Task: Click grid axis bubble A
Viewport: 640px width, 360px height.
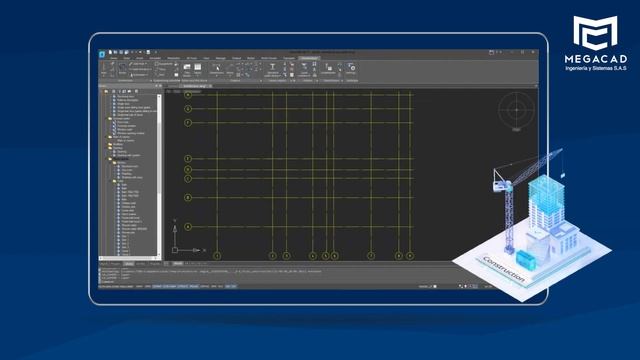Action: (188, 227)
